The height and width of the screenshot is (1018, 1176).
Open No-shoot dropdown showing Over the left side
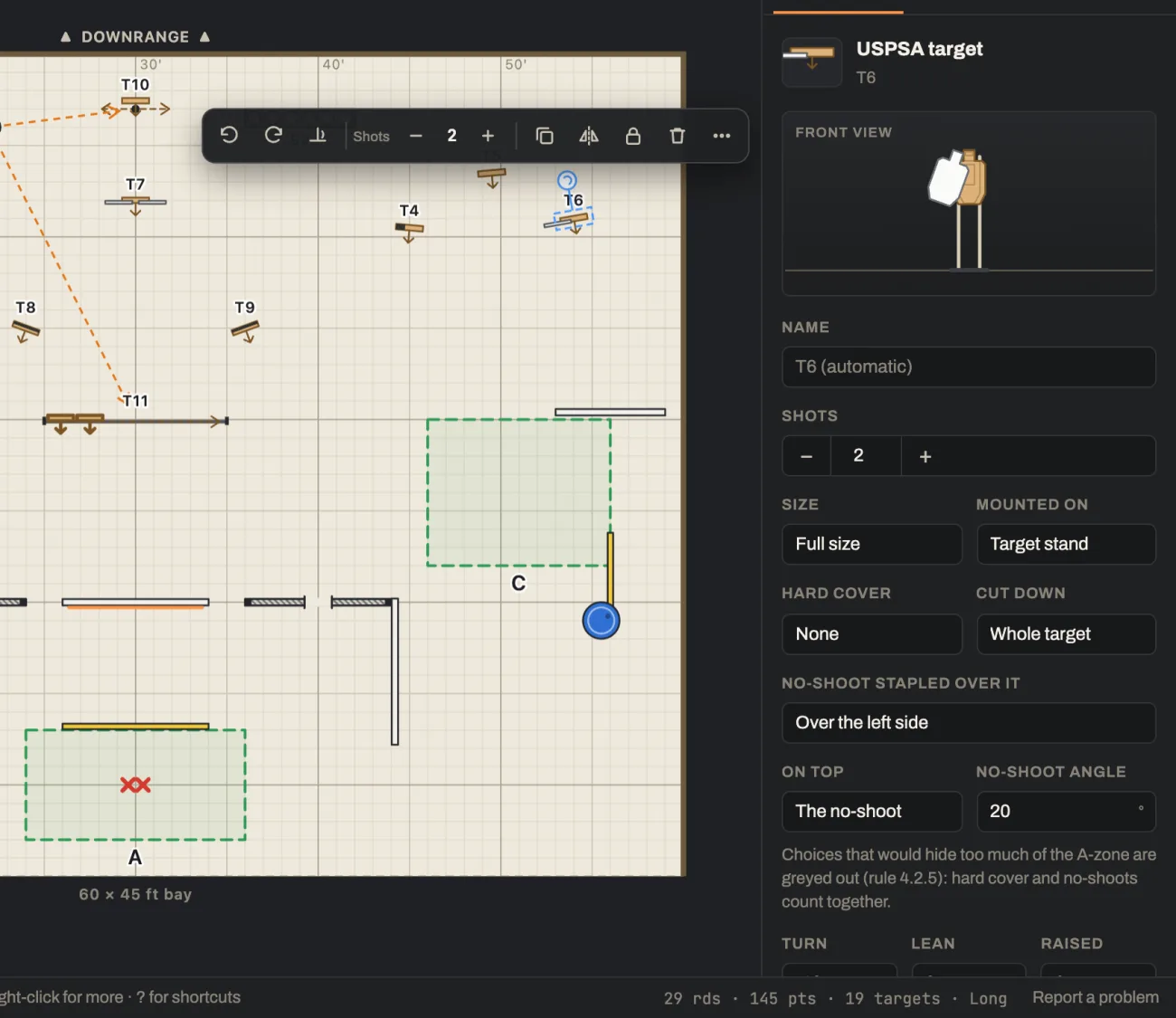(969, 722)
